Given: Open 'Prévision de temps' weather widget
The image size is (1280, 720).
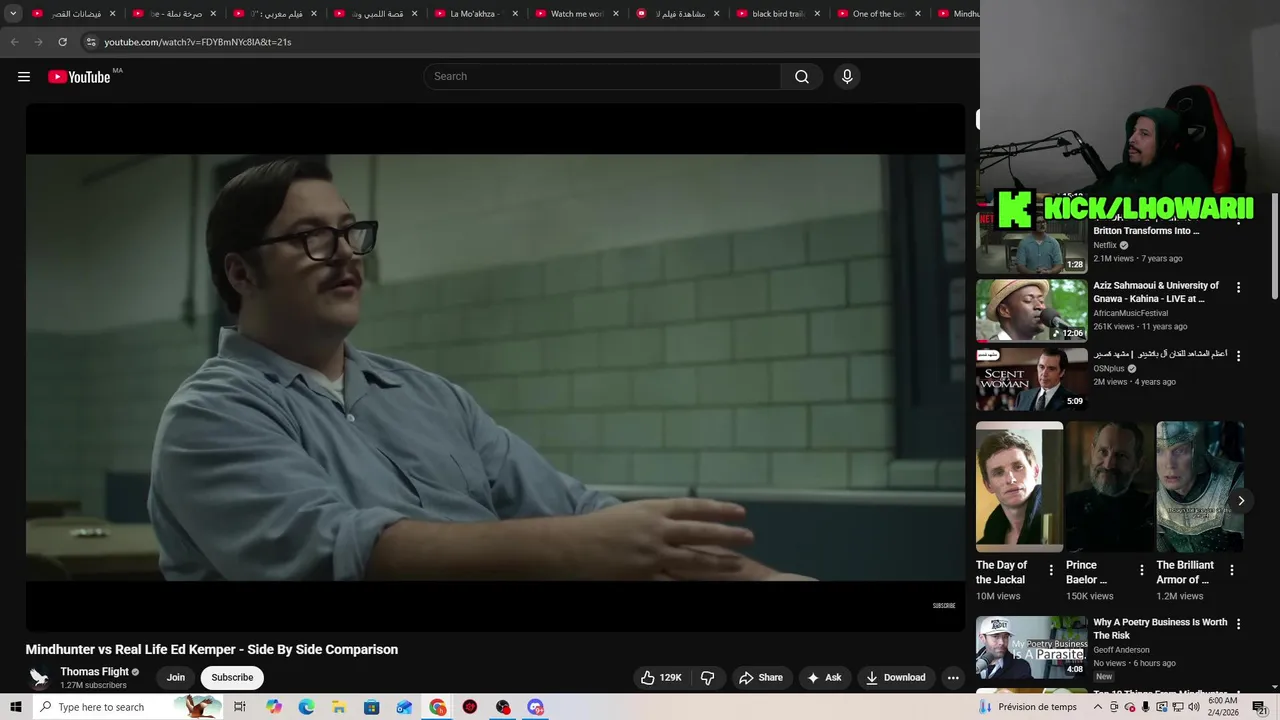Looking at the screenshot, I should coord(1029,707).
